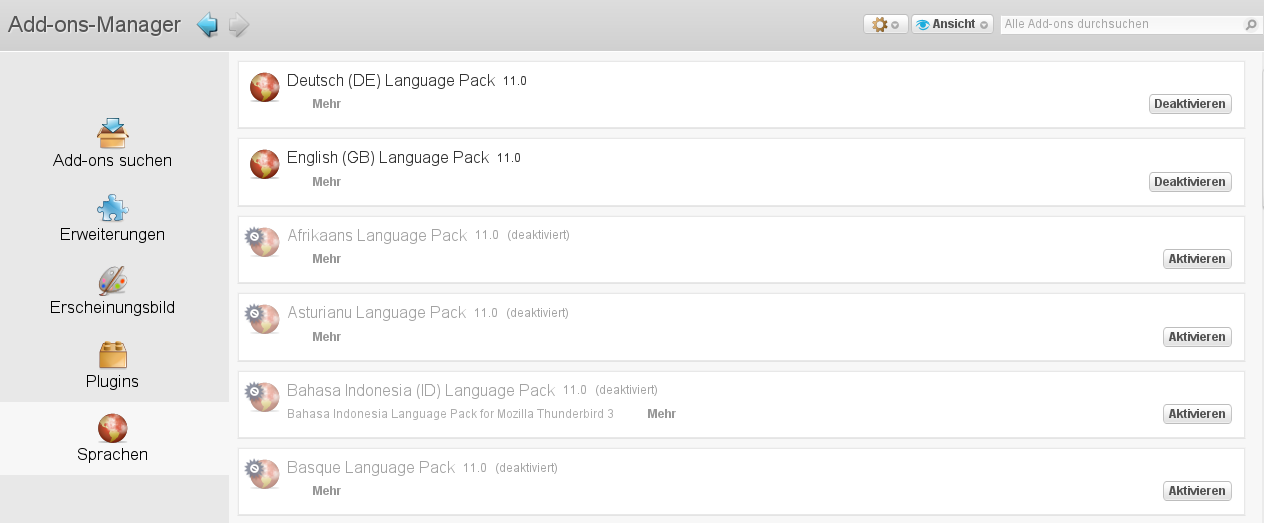Click the Deutsch (DE) Language Pack globe icon
The width and height of the screenshot is (1264, 523).
click(x=264, y=87)
